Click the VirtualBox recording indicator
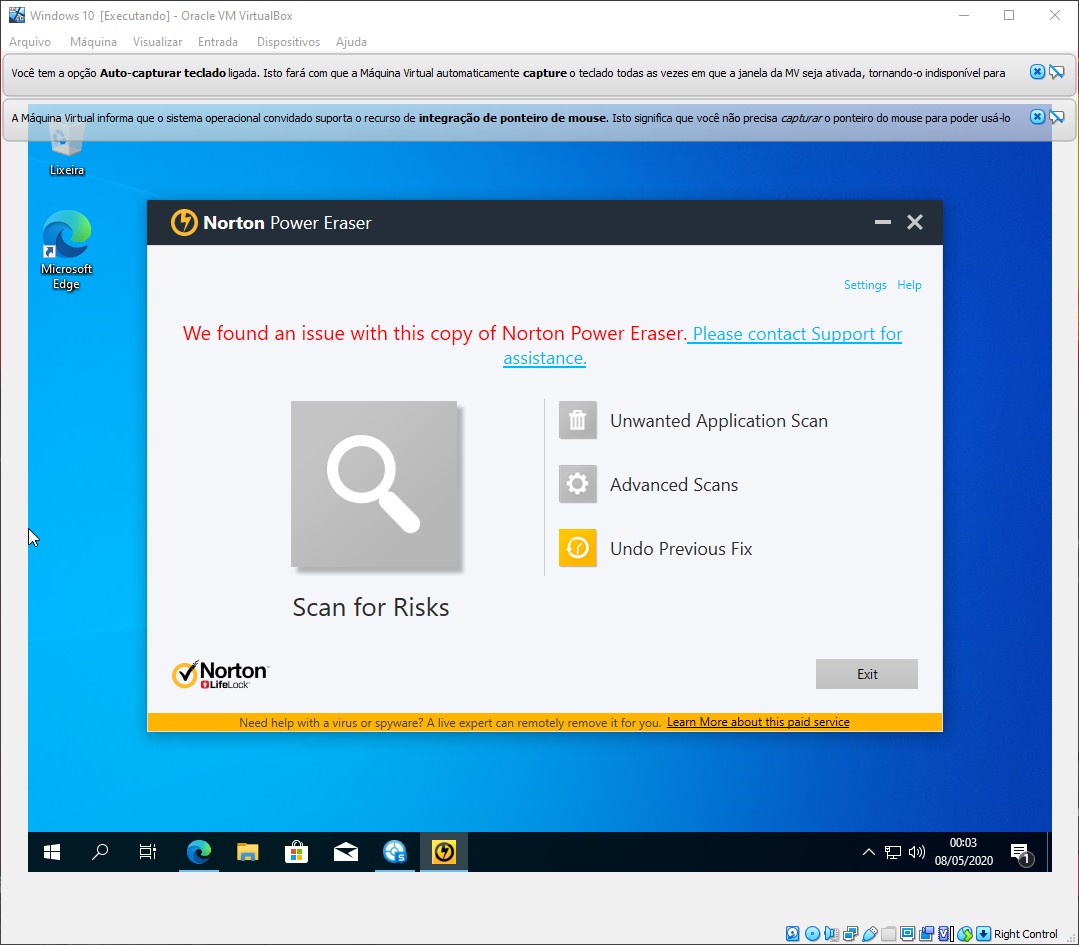This screenshot has height=945, width=1079. (x=926, y=933)
